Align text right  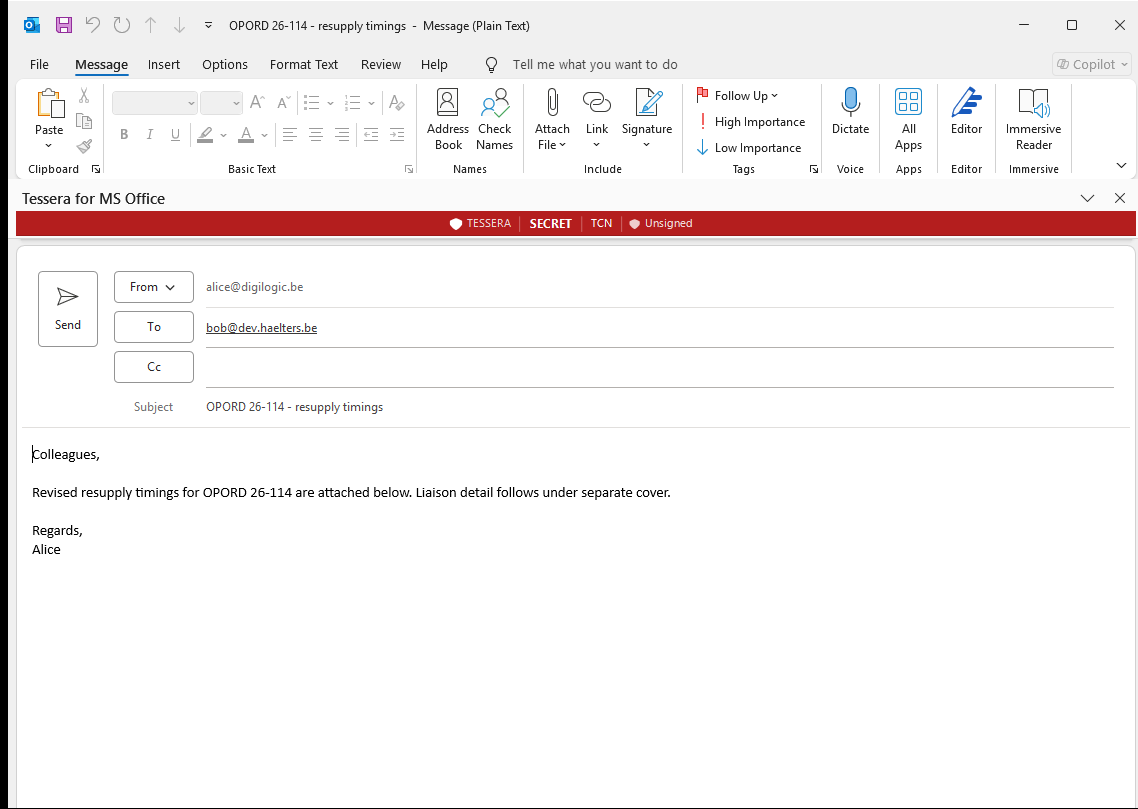tap(342, 134)
